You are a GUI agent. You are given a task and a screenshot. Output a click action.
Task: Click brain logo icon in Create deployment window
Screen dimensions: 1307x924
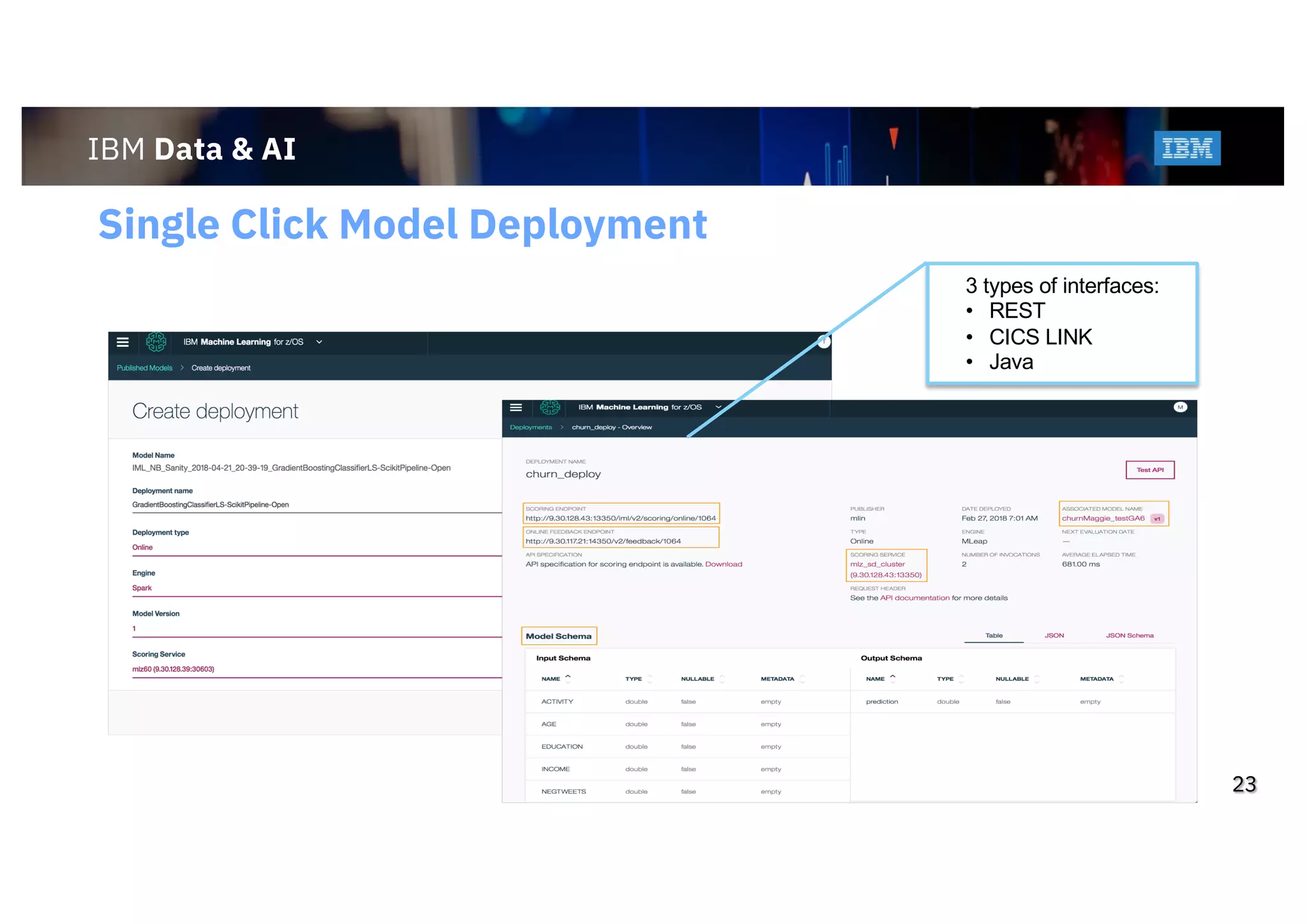coord(156,342)
